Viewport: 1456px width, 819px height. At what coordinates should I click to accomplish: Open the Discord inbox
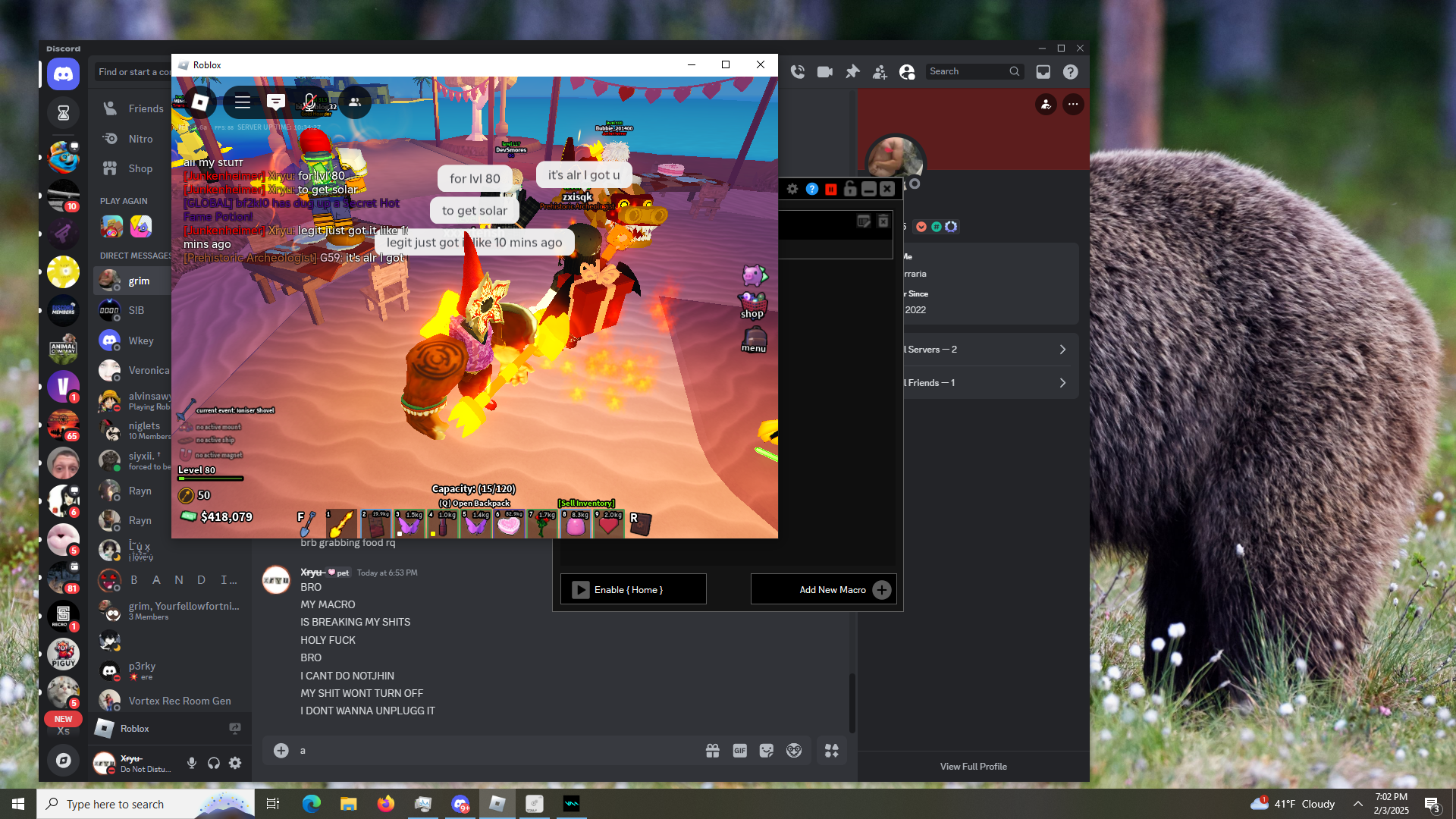[x=1043, y=71]
